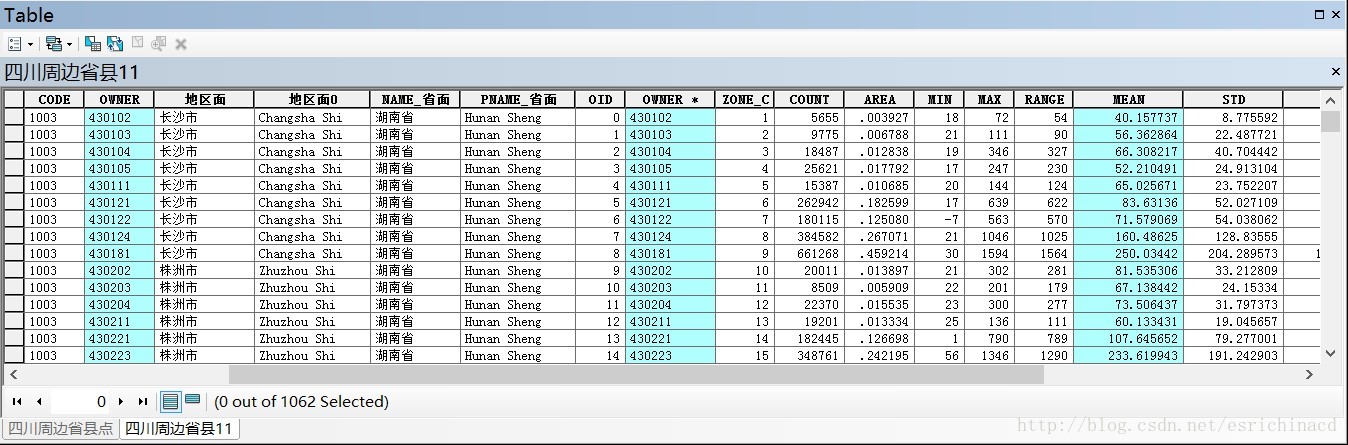This screenshot has width=1348, height=445.
Task: Switch to the 四川周边省县11 bottom tab
Action: [x=179, y=429]
